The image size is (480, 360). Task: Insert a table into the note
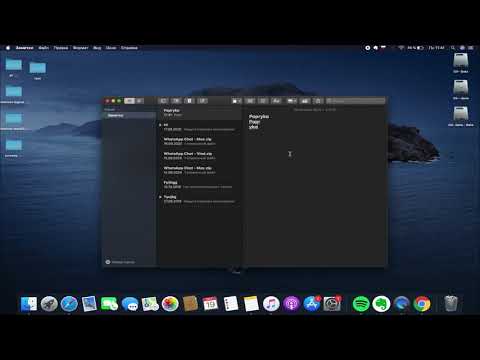[250, 101]
